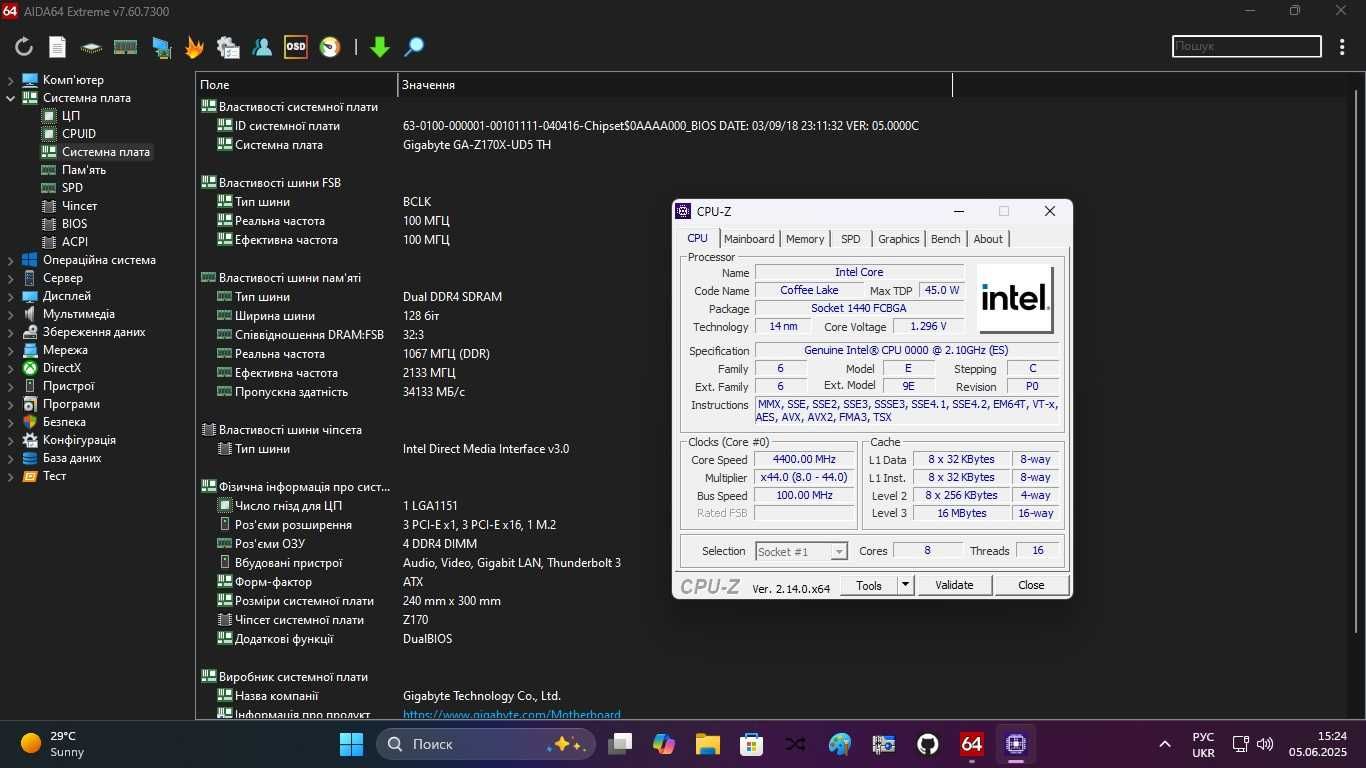This screenshot has width=1366, height=768.
Task: Expand the Комп'ютер tree node
Action: click(x=10, y=80)
